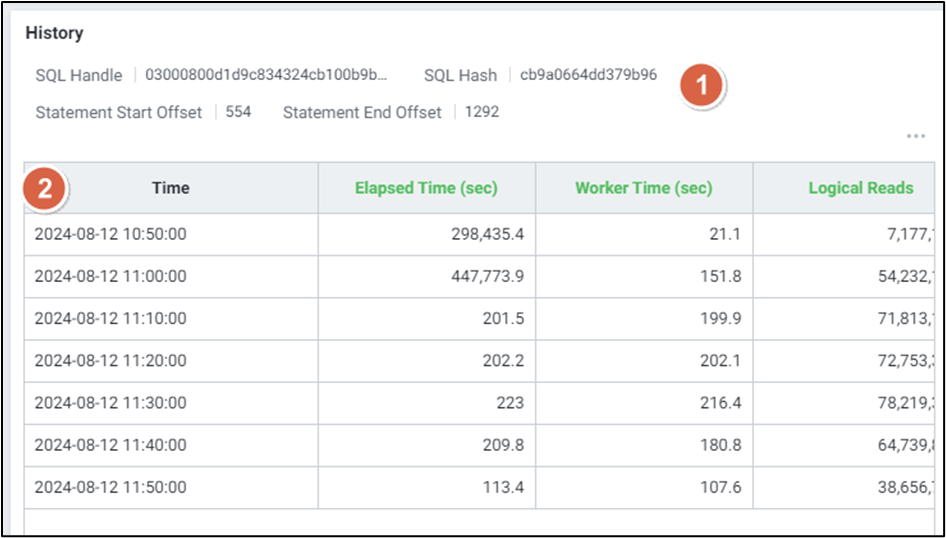Viewport: 946px width, 538px height.
Task: Select the 2024-08-12 11:50:00 row
Action: (x=110, y=487)
